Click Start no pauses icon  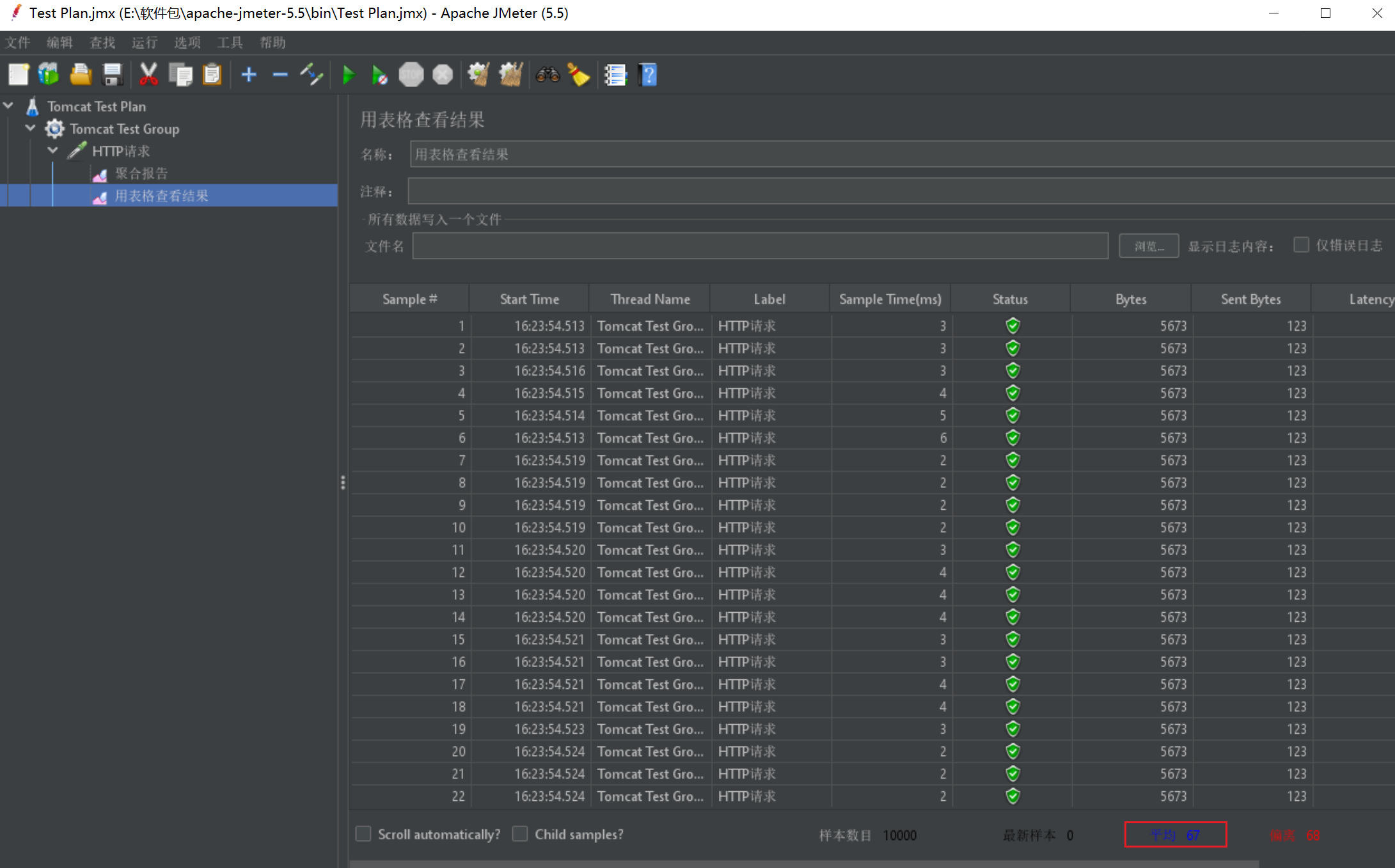(x=379, y=75)
